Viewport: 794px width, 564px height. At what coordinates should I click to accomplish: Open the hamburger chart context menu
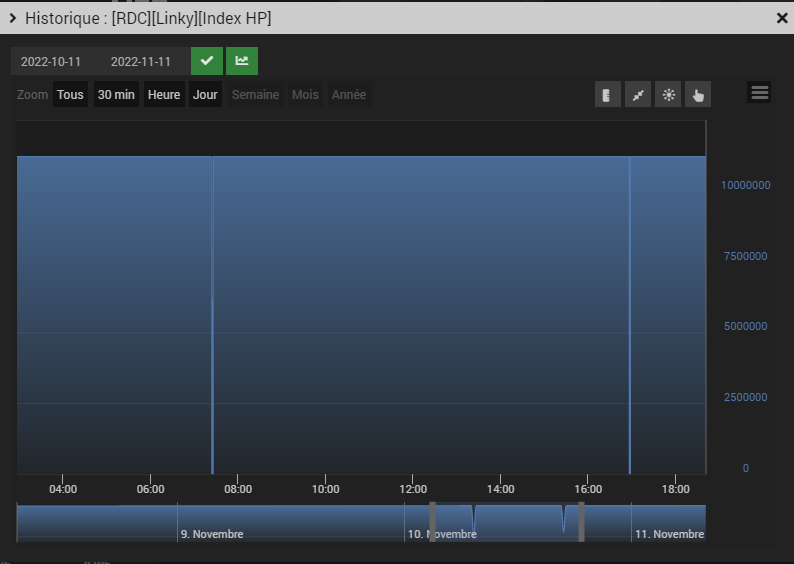pyautogui.click(x=759, y=93)
